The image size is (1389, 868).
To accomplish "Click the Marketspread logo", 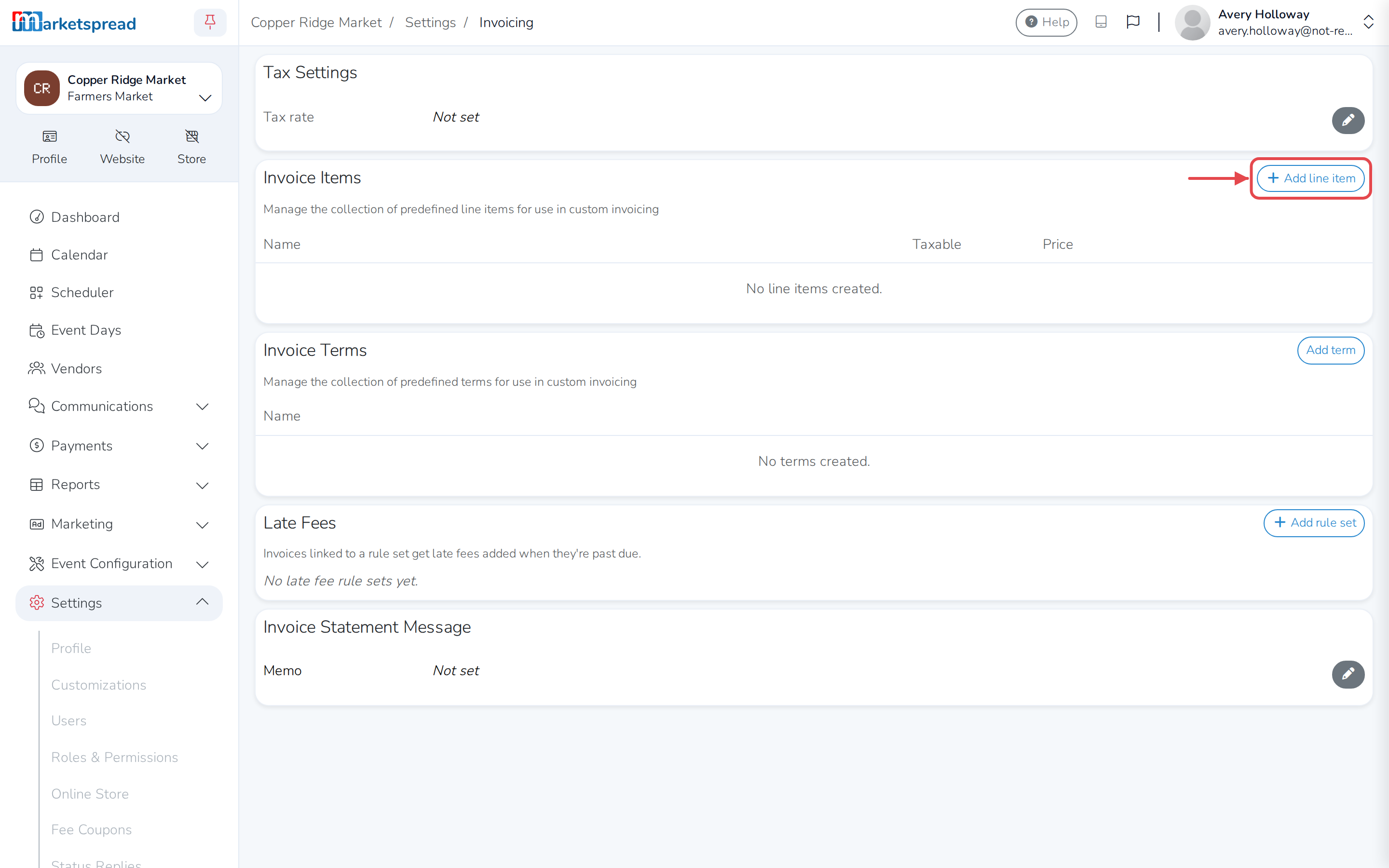I will click(74, 22).
